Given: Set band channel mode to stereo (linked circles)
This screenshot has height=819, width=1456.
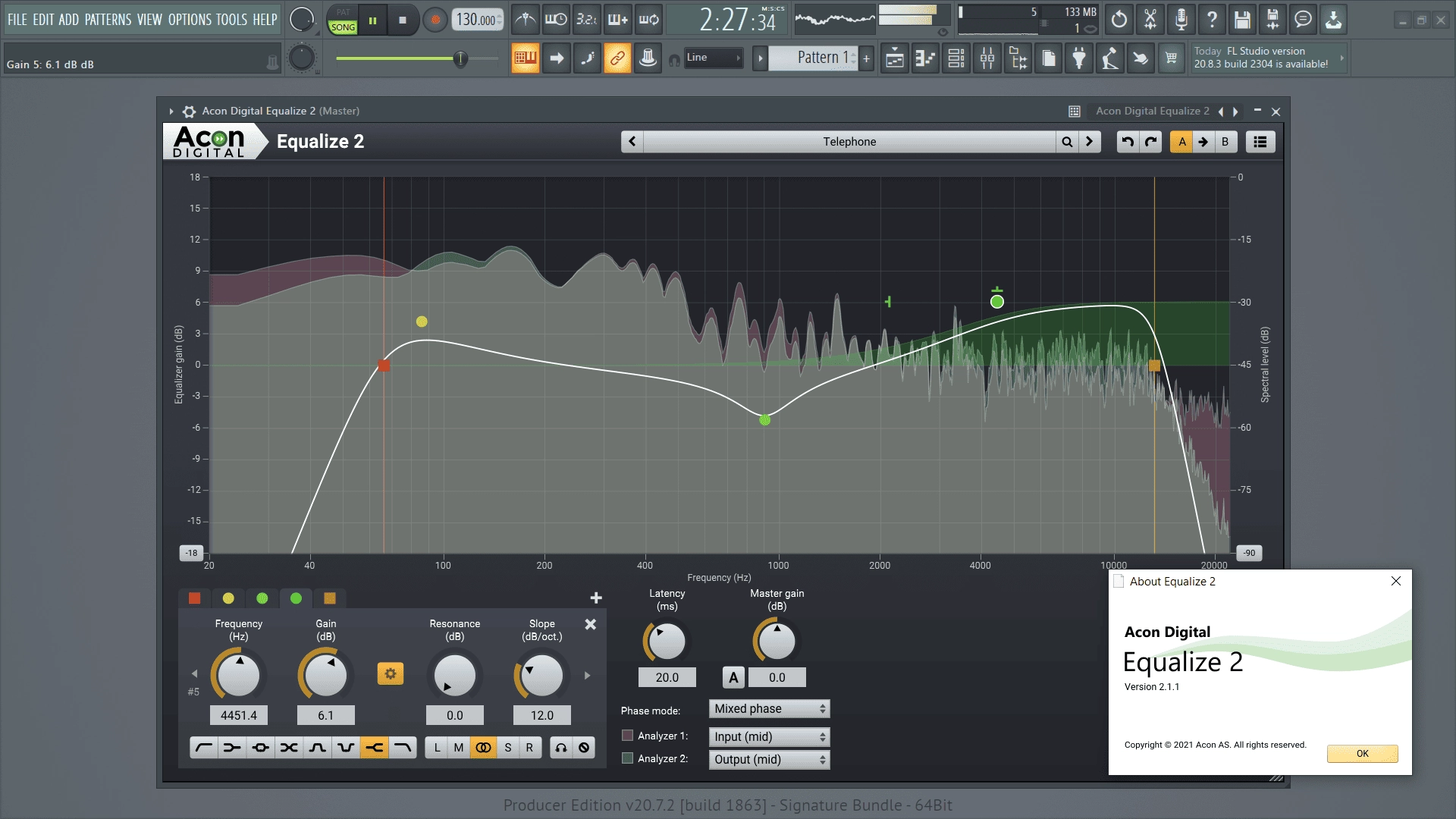Looking at the screenshot, I should (483, 748).
